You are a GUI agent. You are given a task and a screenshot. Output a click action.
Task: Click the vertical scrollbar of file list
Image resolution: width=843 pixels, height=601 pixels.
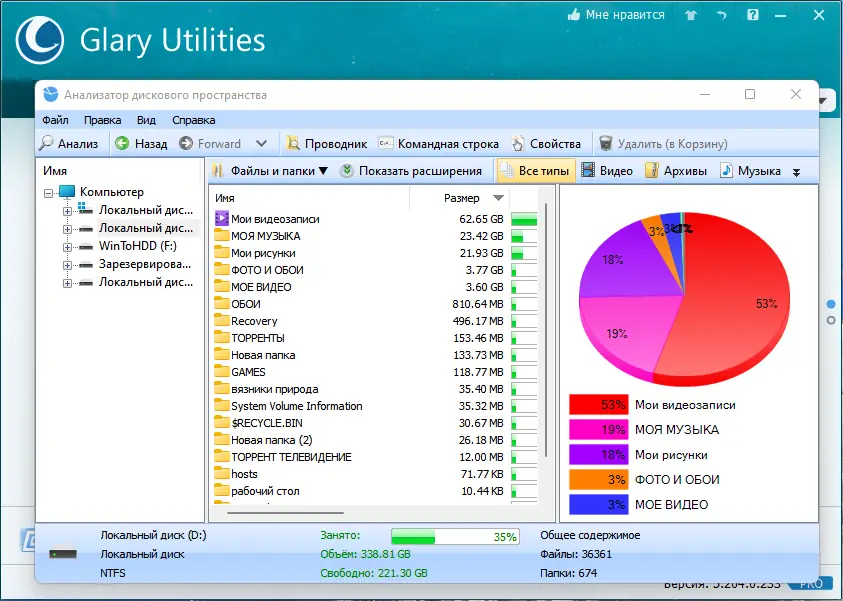tap(547, 329)
